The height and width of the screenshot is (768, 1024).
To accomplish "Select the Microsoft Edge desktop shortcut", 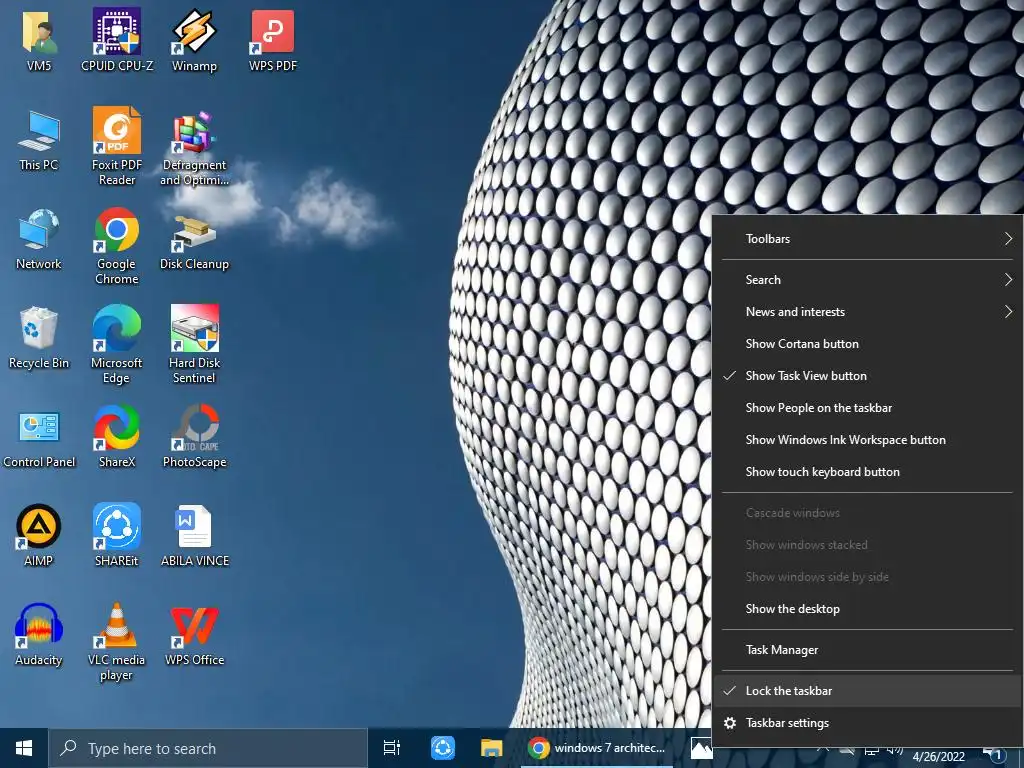I will [x=117, y=345].
